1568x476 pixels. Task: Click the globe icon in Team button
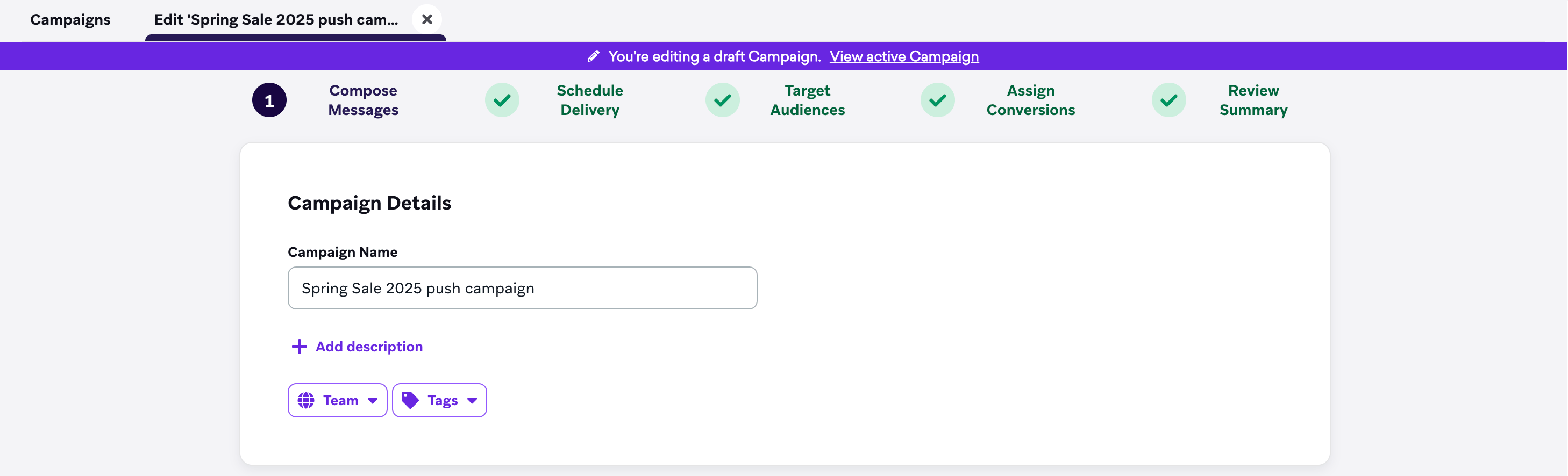[x=306, y=400]
